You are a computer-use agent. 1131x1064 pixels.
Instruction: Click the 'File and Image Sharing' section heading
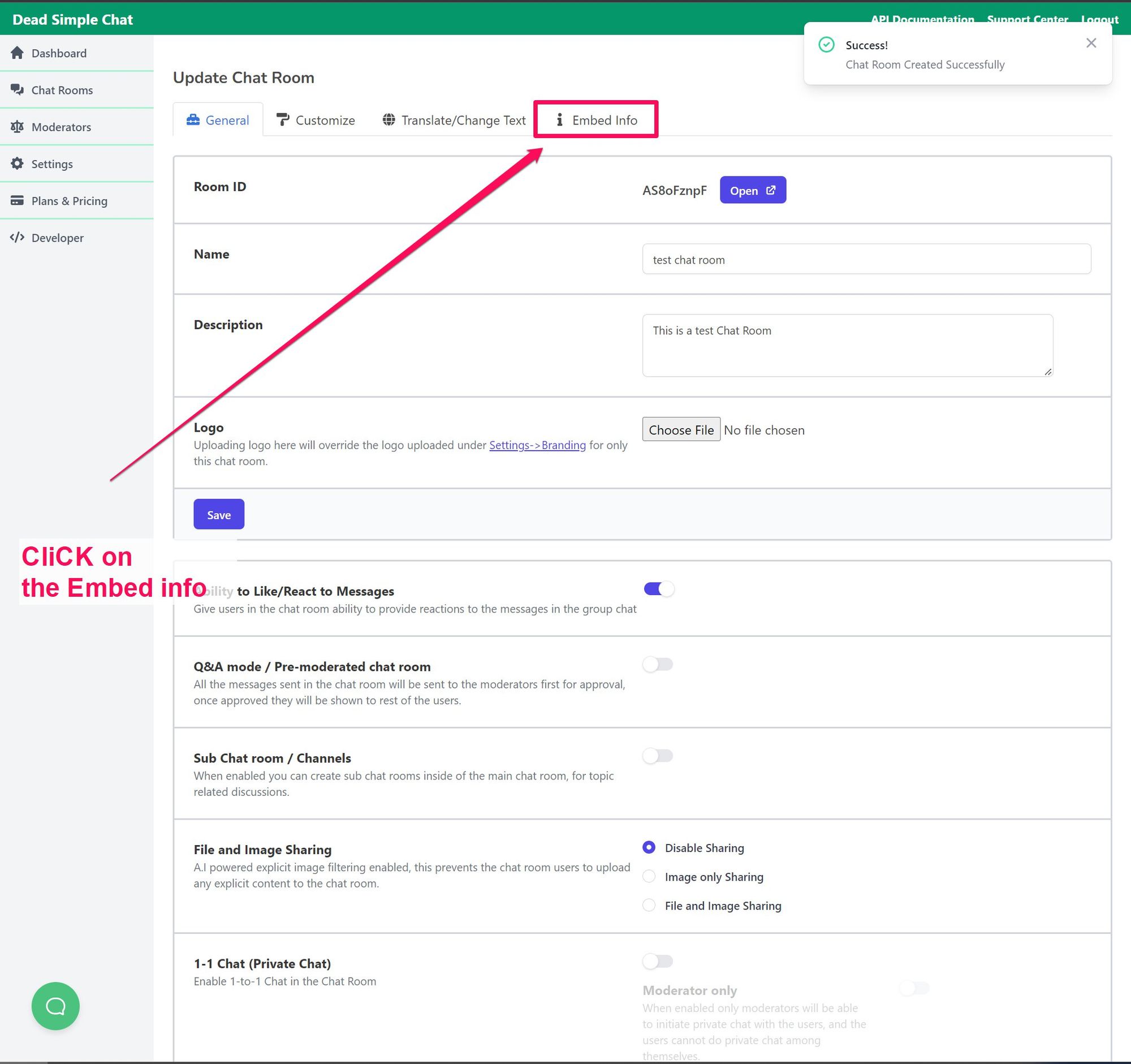(262, 850)
